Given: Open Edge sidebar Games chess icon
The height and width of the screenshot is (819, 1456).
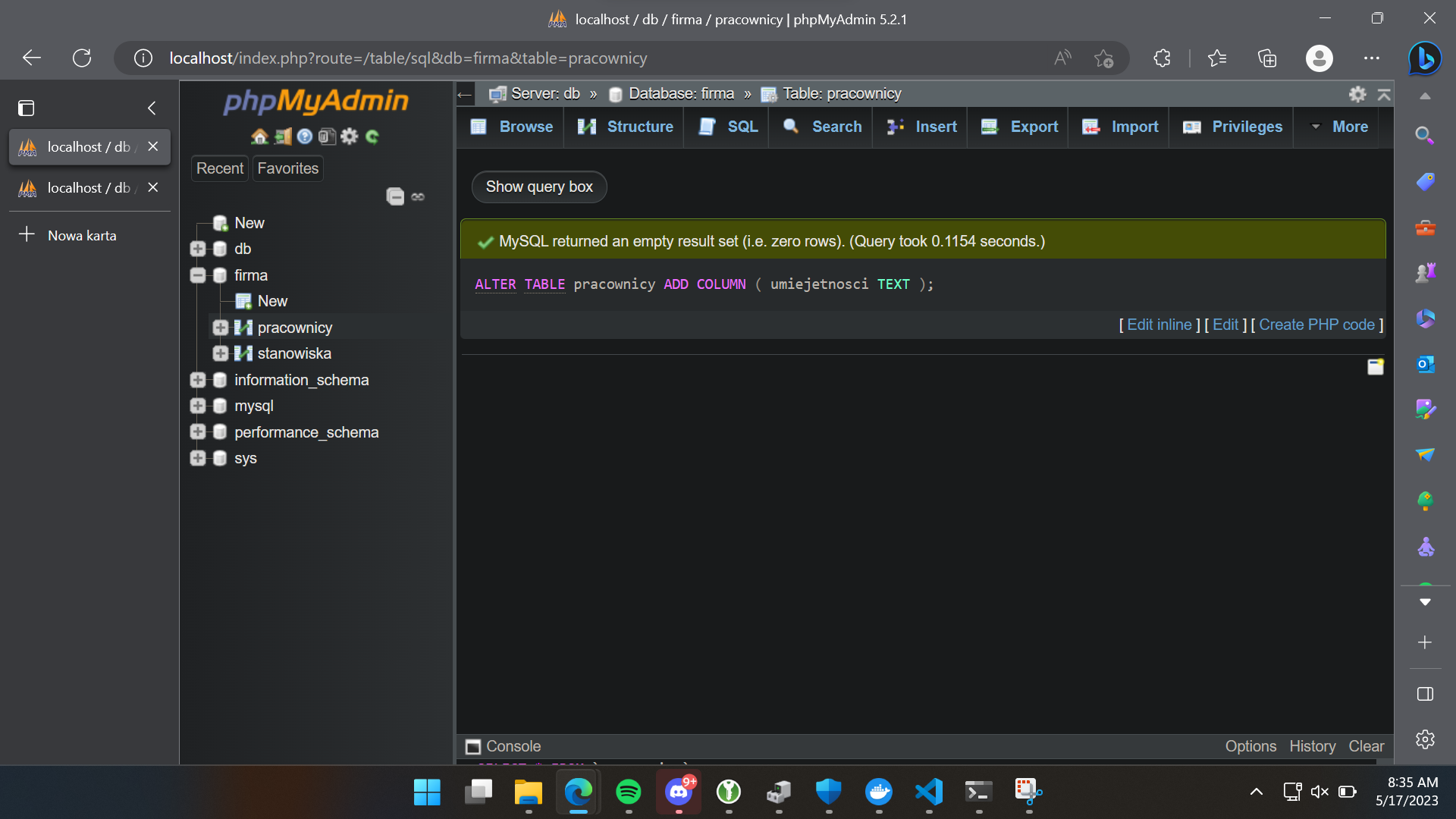Looking at the screenshot, I should point(1425,272).
